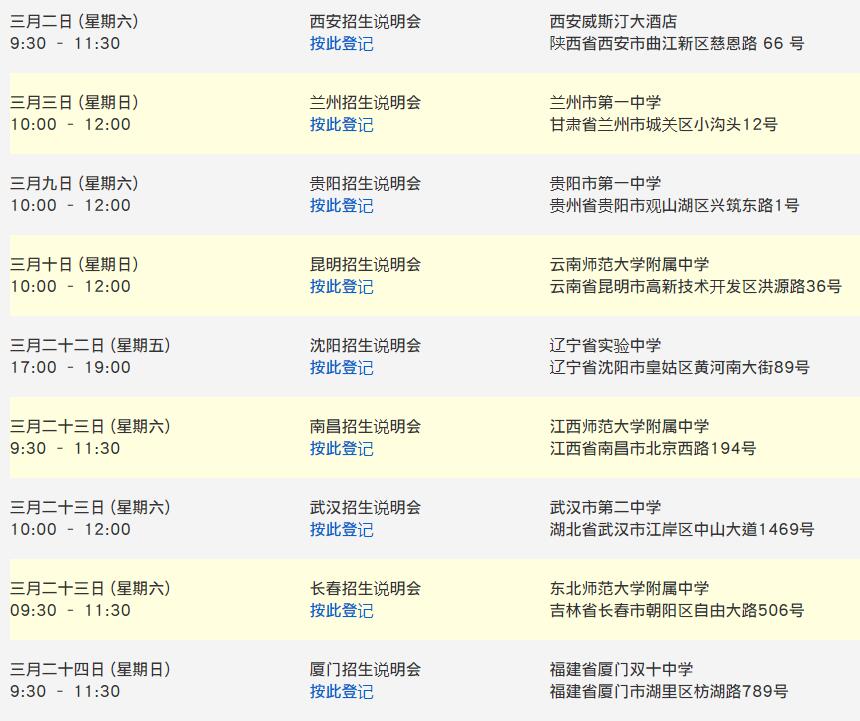Click the date 三月二十二日 (星期五)
The height and width of the screenshot is (721, 860).
pyautogui.click(x=90, y=345)
